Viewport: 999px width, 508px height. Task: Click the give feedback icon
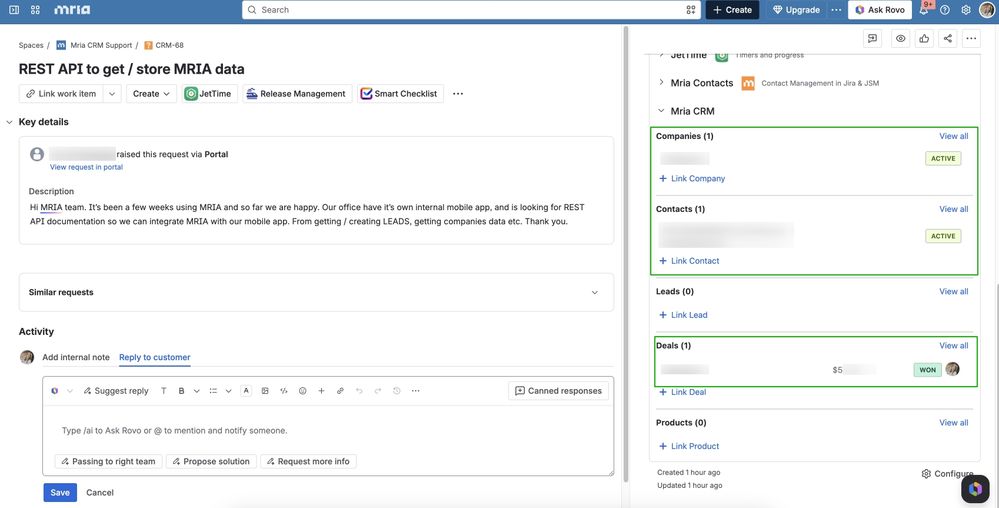tap(872, 38)
